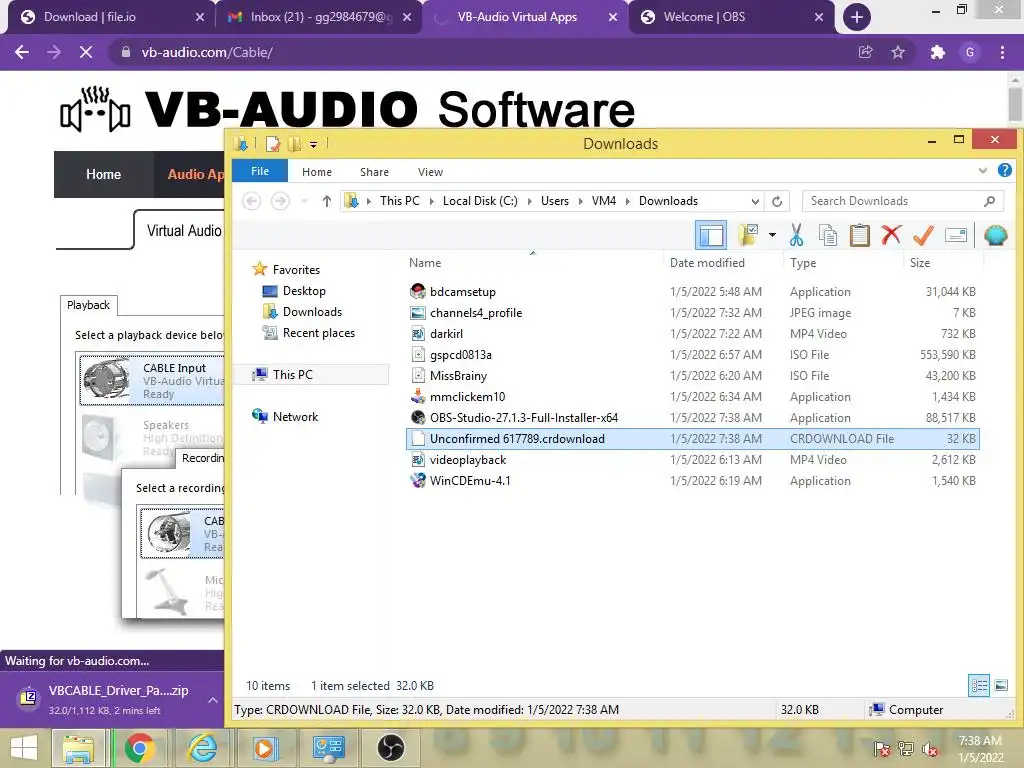Open the Chrome extensions puzzle icon

(x=938, y=52)
